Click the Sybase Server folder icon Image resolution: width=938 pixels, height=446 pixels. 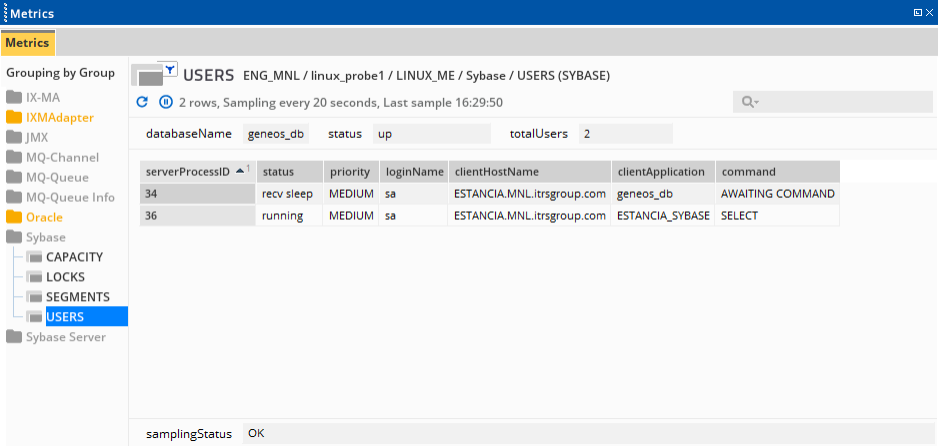click(x=14, y=337)
